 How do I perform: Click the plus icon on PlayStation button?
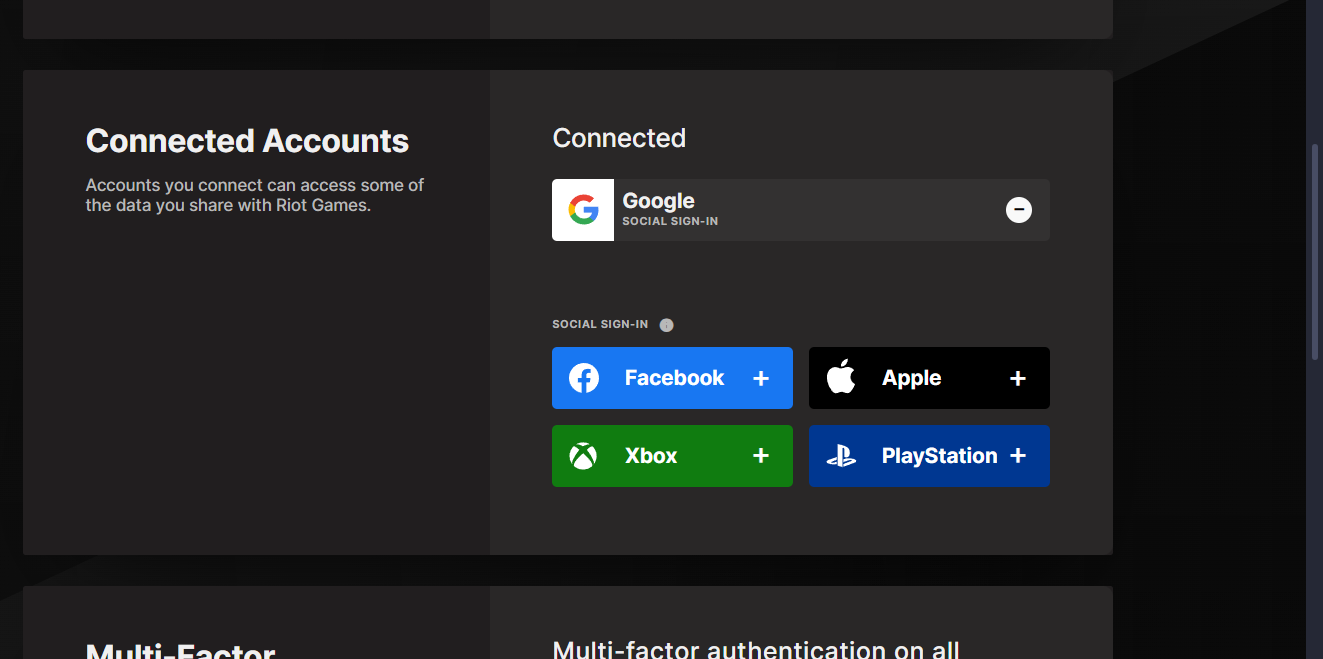pos(1018,456)
